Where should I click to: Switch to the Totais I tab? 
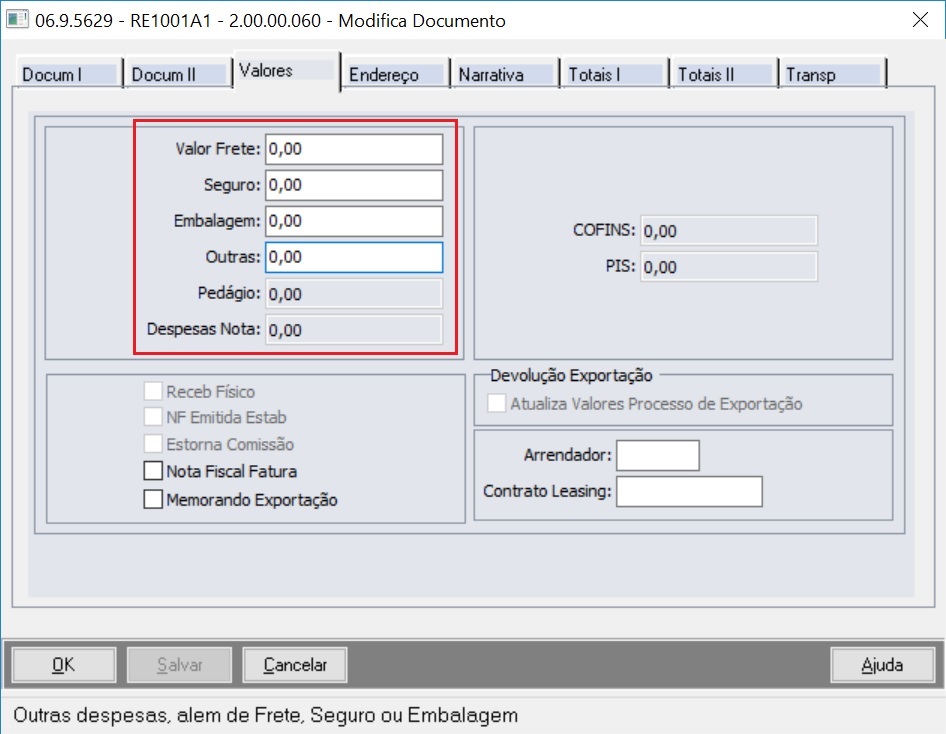(x=614, y=74)
